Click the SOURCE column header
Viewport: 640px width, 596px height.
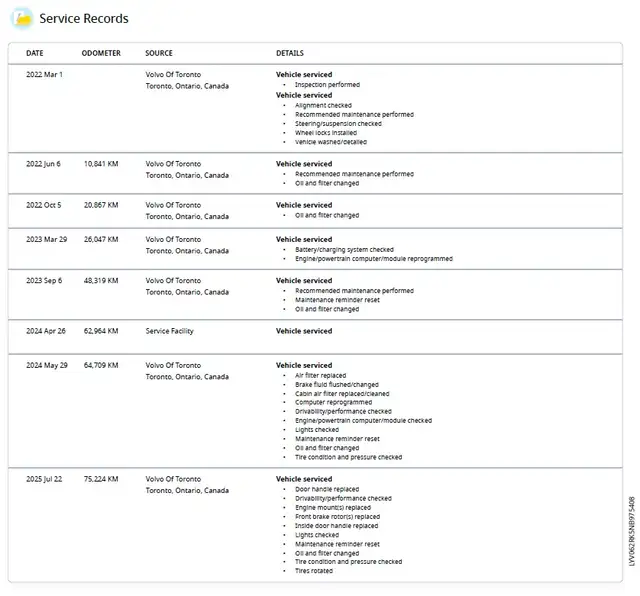(x=158, y=53)
